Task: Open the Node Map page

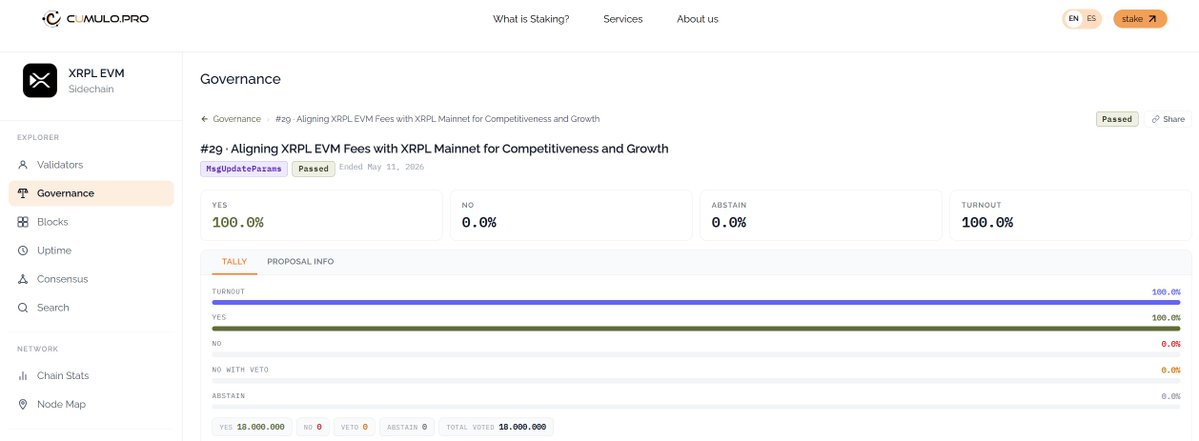Action: (91, 404)
